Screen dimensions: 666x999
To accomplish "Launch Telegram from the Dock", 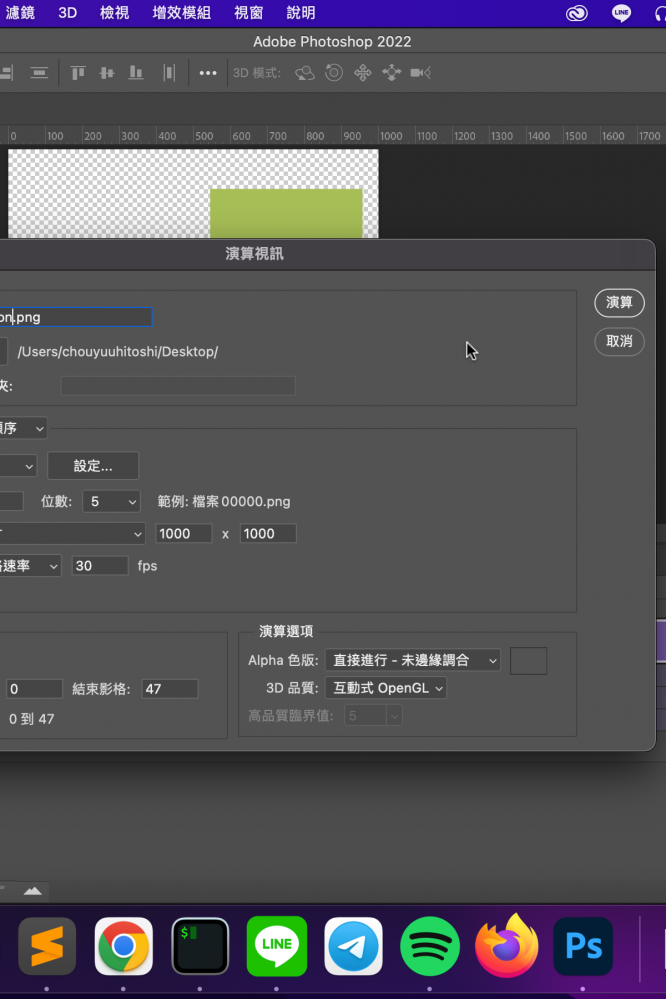I will tap(353, 946).
